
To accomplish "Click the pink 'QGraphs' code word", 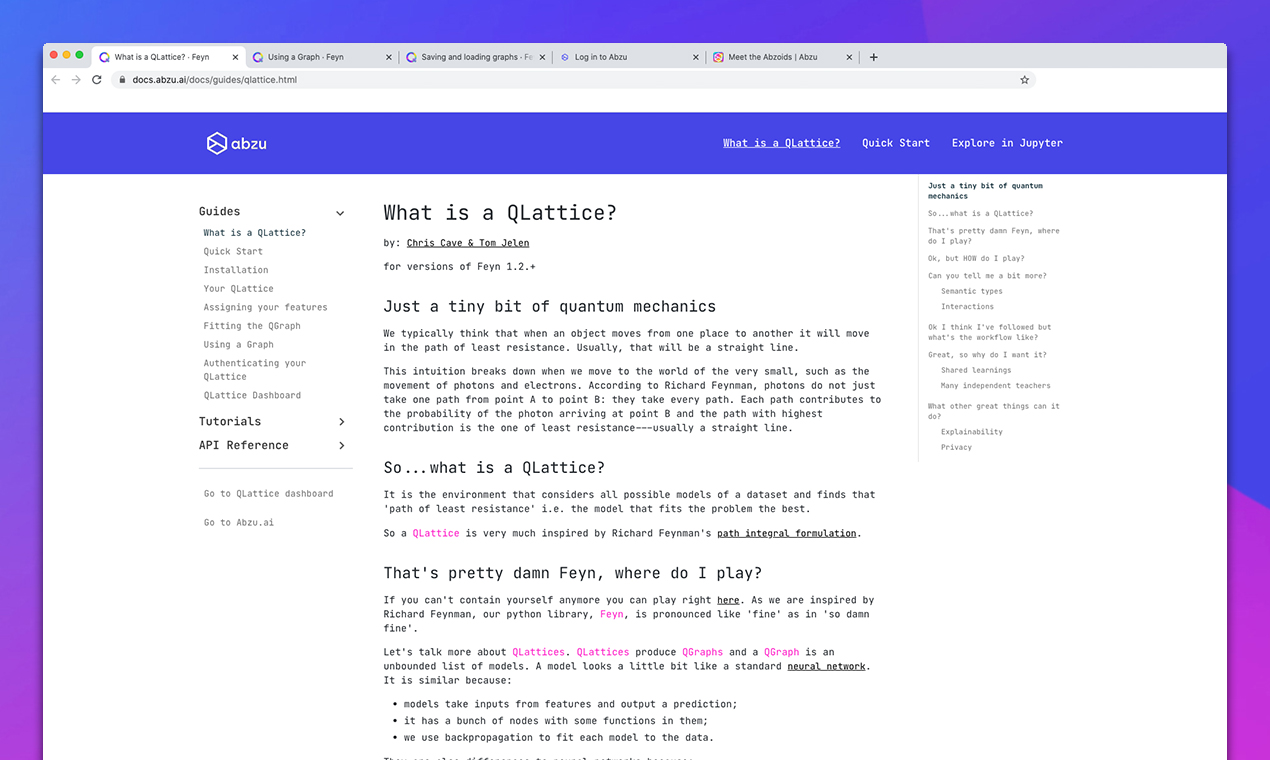I will (702, 653).
